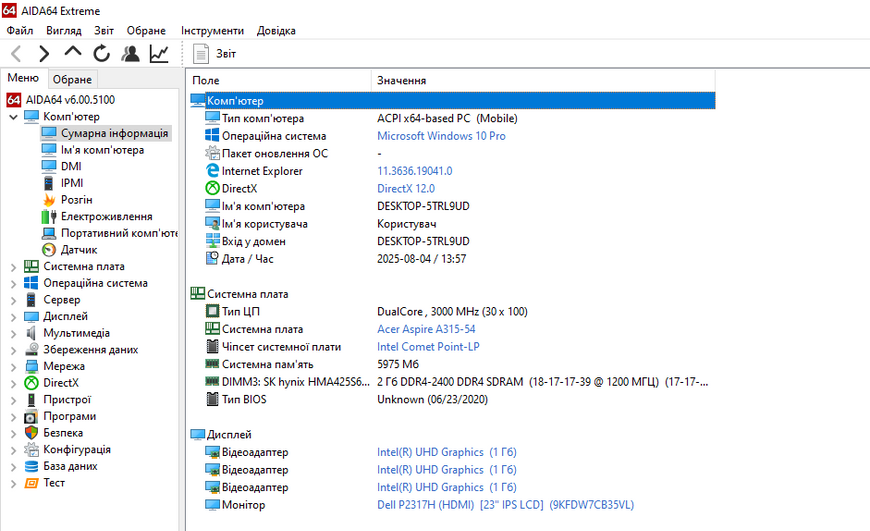Click the Сервер tree icon
Screen dimensions: 870x531
point(32,300)
